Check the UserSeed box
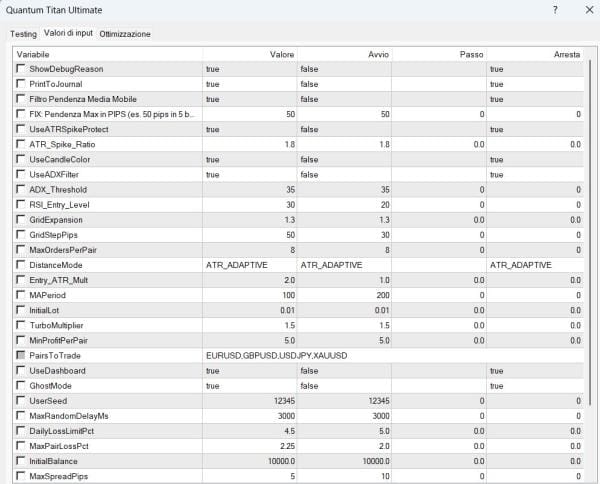600x484 pixels. tap(21, 400)
